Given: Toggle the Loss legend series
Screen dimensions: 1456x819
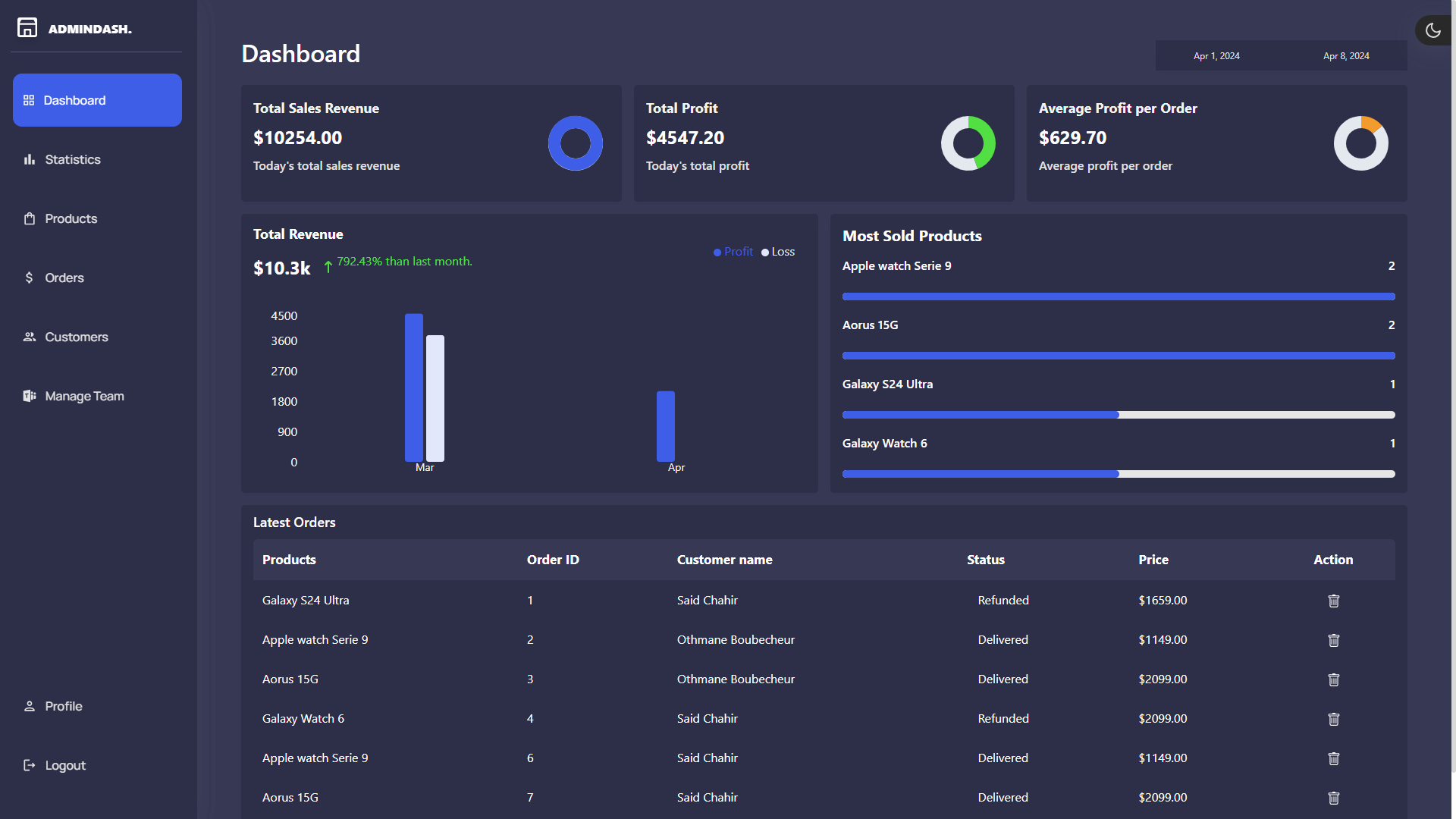Looking at the screenshot, I should pyautogui.click(x=778, y=252).
